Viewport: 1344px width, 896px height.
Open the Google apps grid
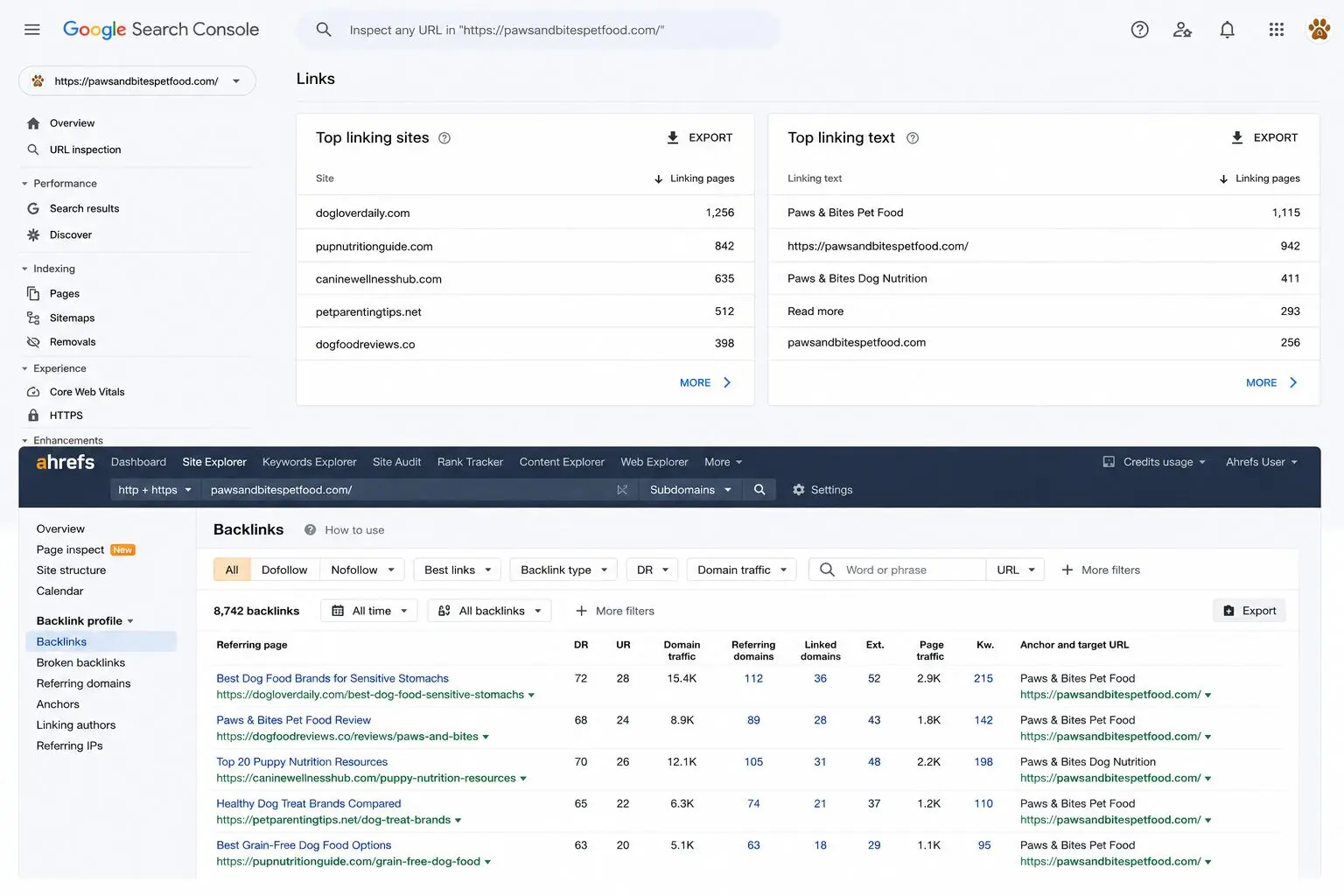(x=1277, y=30)
